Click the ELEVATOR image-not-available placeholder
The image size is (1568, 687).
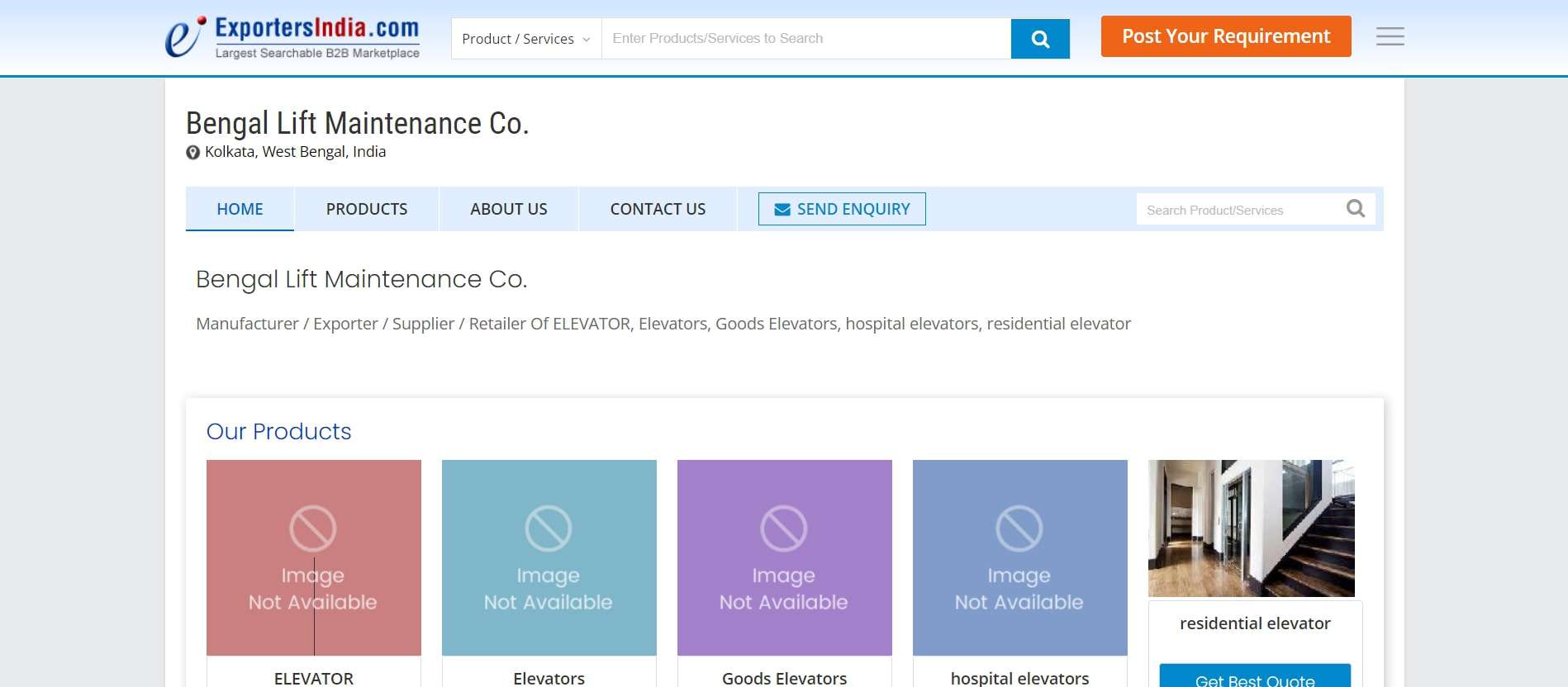coord(314,557)
